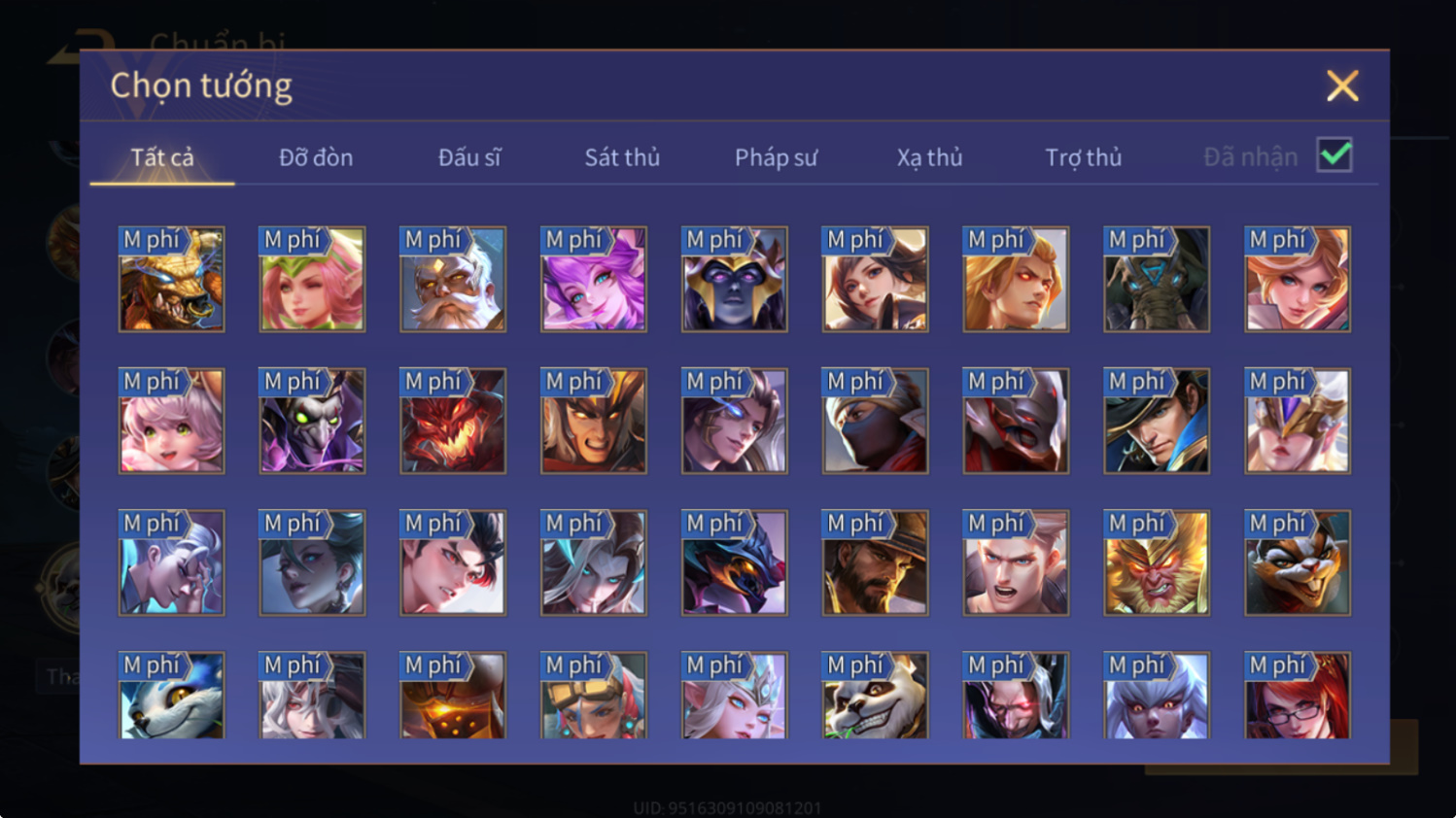Select the golden monkey king hero

point(1157,563)
